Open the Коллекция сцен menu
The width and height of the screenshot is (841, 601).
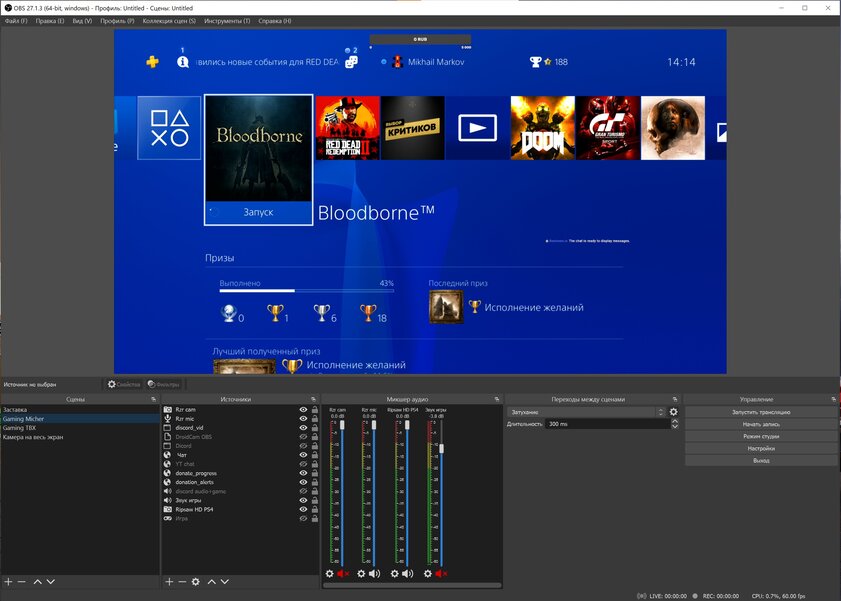tap(169, 21)
